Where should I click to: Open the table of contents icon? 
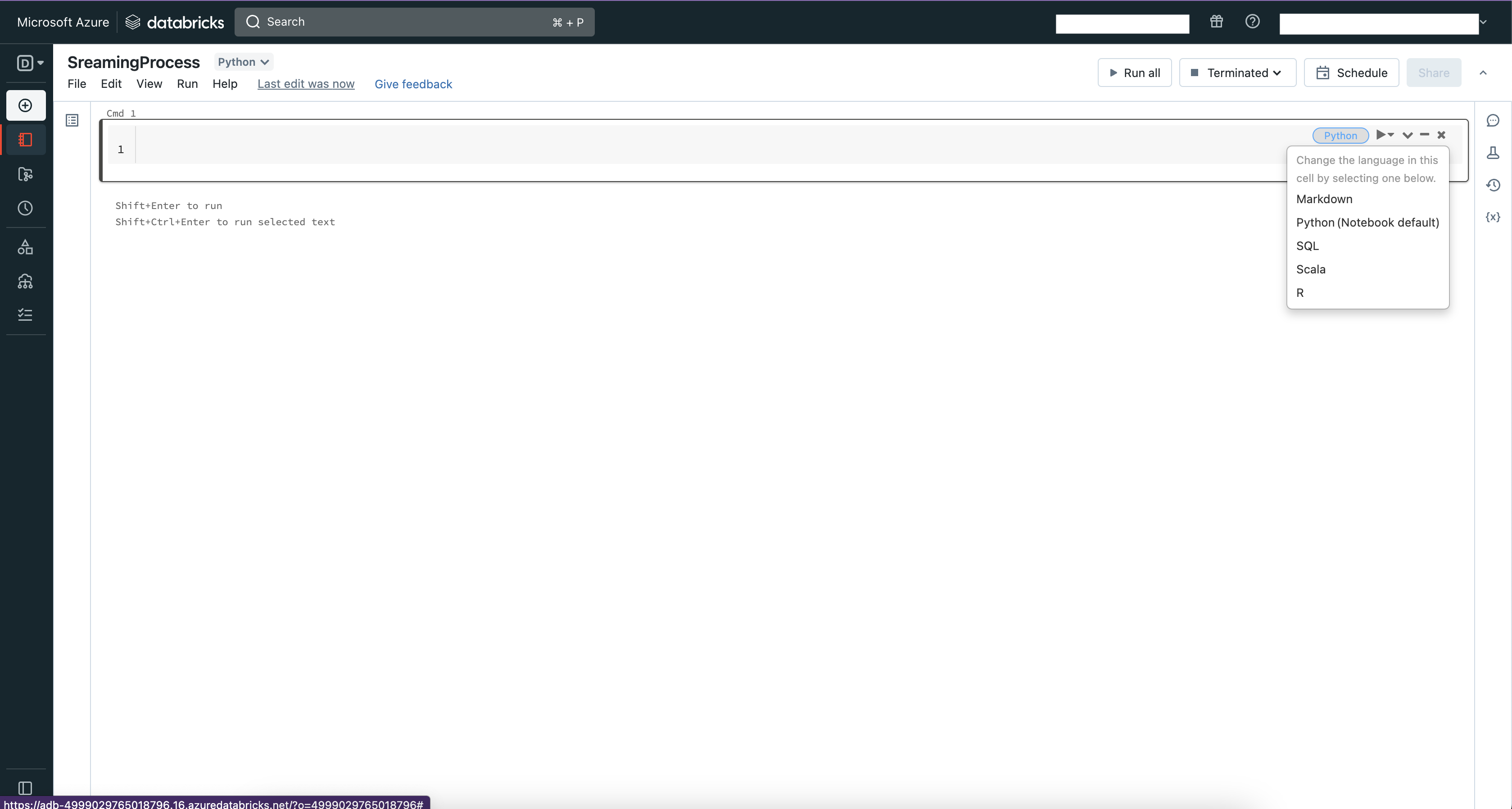tap(72, 120)
